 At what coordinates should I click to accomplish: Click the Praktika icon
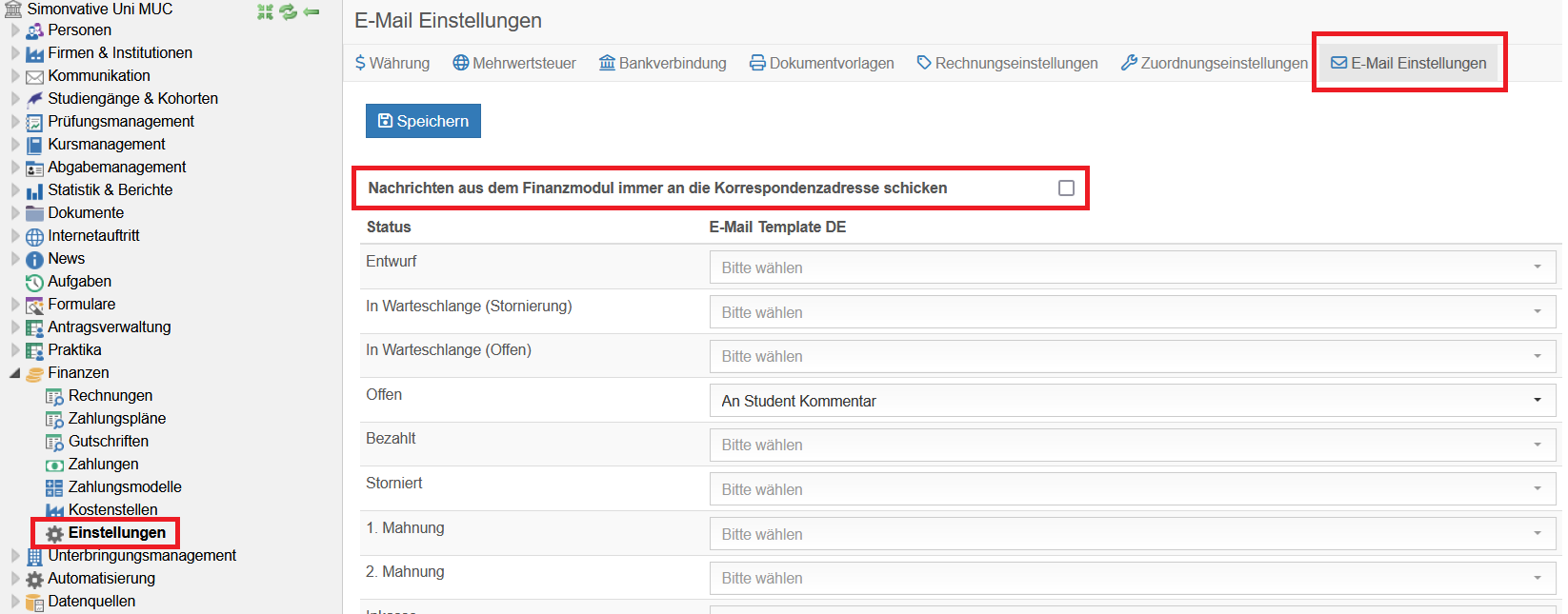pos(35,350)
